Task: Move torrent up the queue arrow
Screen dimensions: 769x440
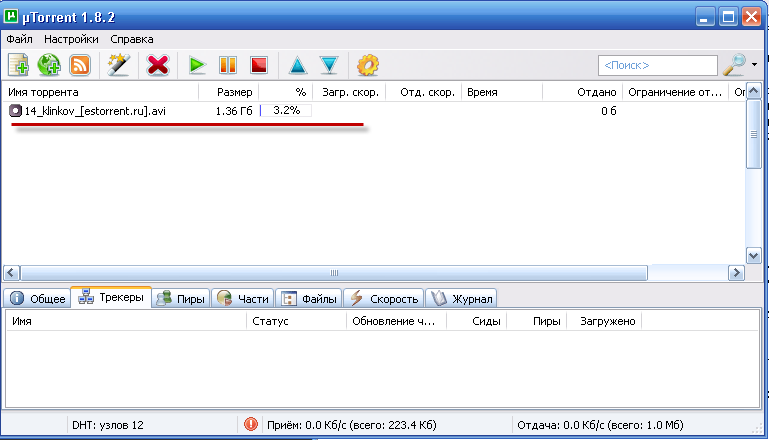Action: (298, 65)
